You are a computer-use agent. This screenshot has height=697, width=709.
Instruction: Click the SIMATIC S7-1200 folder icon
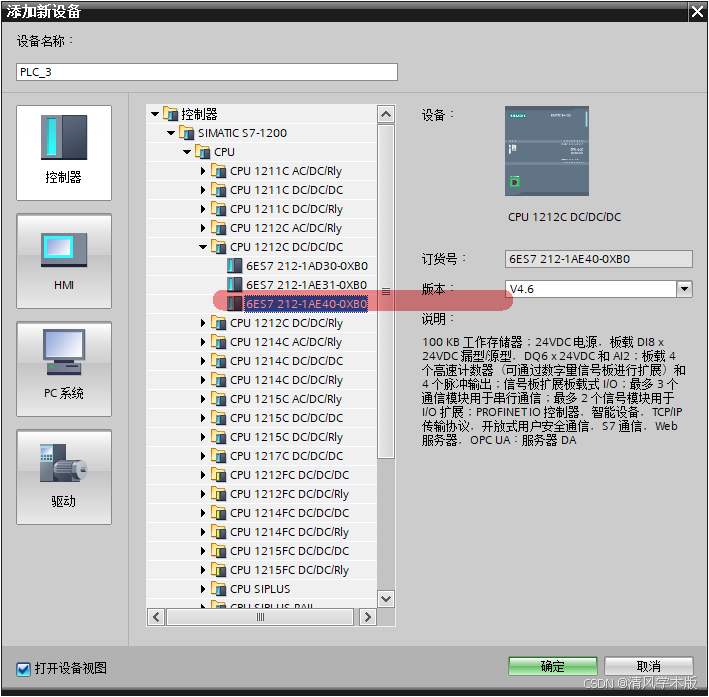point(186,133)
